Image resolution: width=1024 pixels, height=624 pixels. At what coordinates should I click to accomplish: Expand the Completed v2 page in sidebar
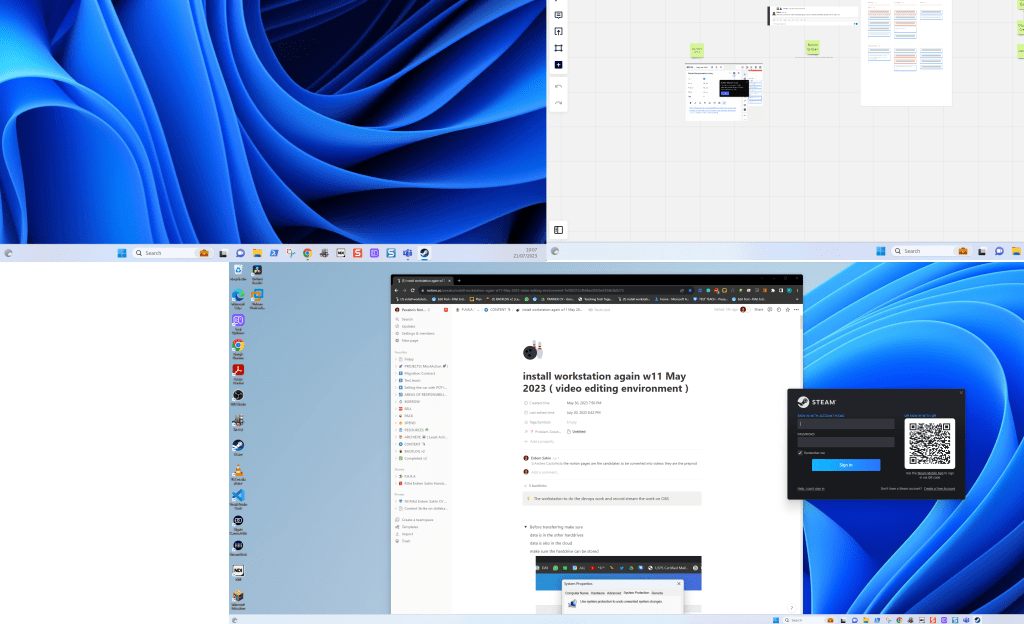(396, 458)
